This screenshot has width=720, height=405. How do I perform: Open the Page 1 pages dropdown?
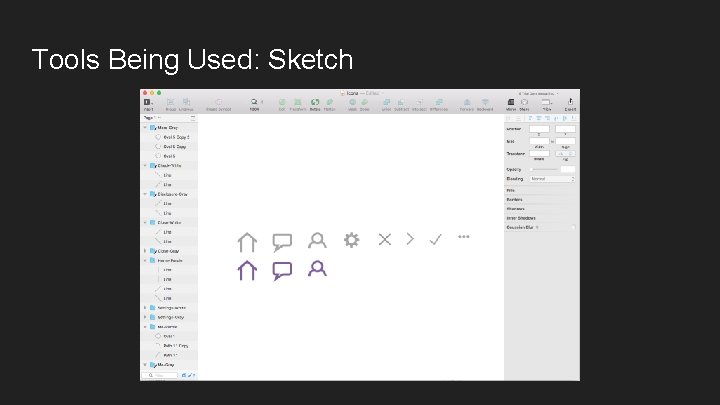(x=152, y=118)
